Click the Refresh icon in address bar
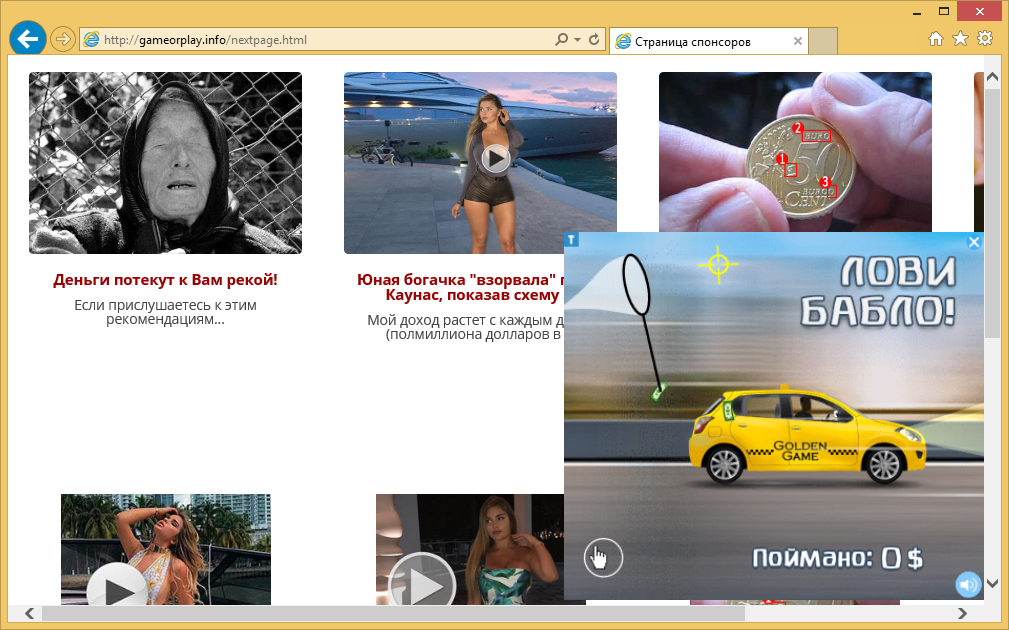Image resolution: width=1009 pixels, height=630 pixels. pos(594,40)
